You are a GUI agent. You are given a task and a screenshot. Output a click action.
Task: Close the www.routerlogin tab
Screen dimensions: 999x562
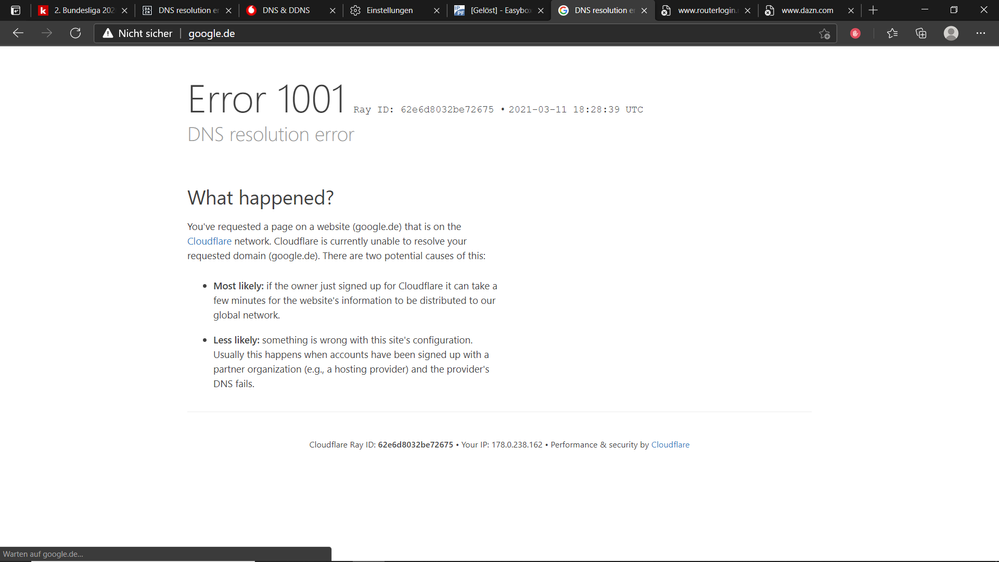coord(747,10)
